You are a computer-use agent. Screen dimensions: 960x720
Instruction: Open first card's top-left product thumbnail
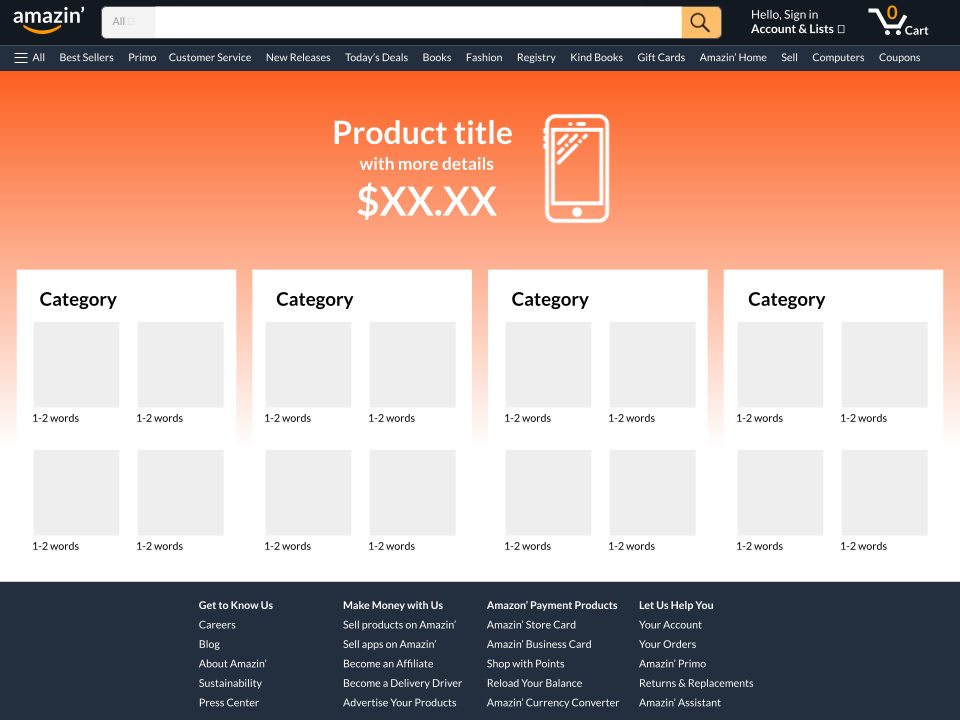(76, 365)
